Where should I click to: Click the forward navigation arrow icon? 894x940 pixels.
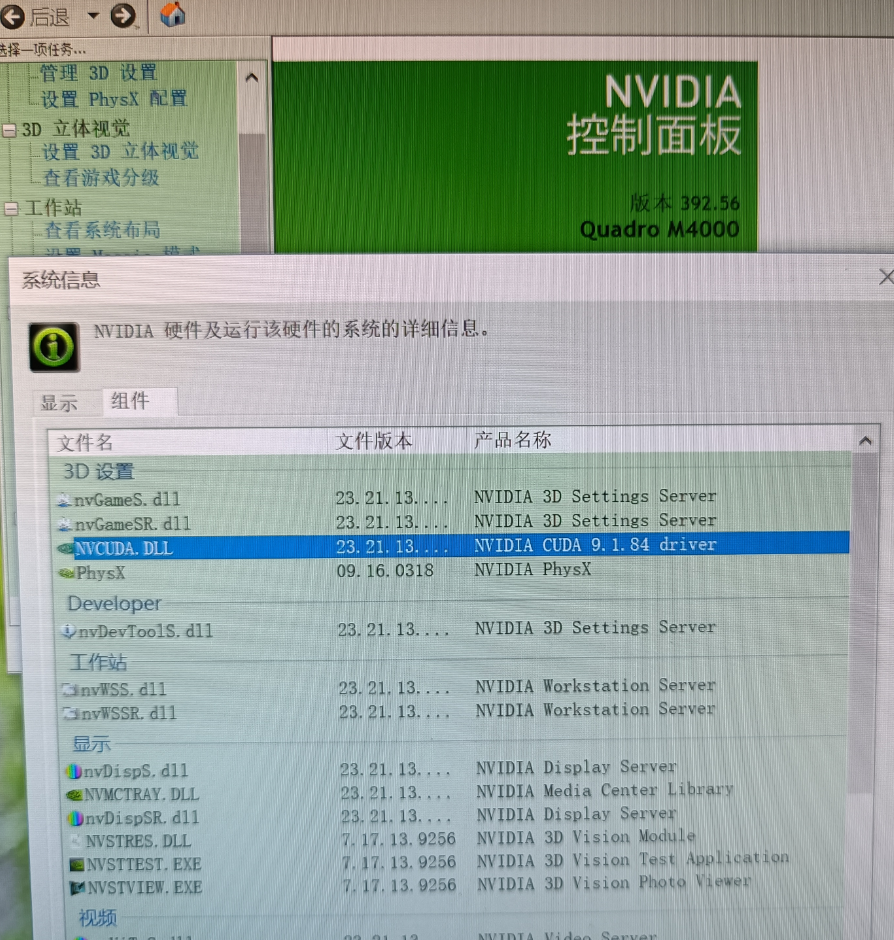[x=123, y=15]
